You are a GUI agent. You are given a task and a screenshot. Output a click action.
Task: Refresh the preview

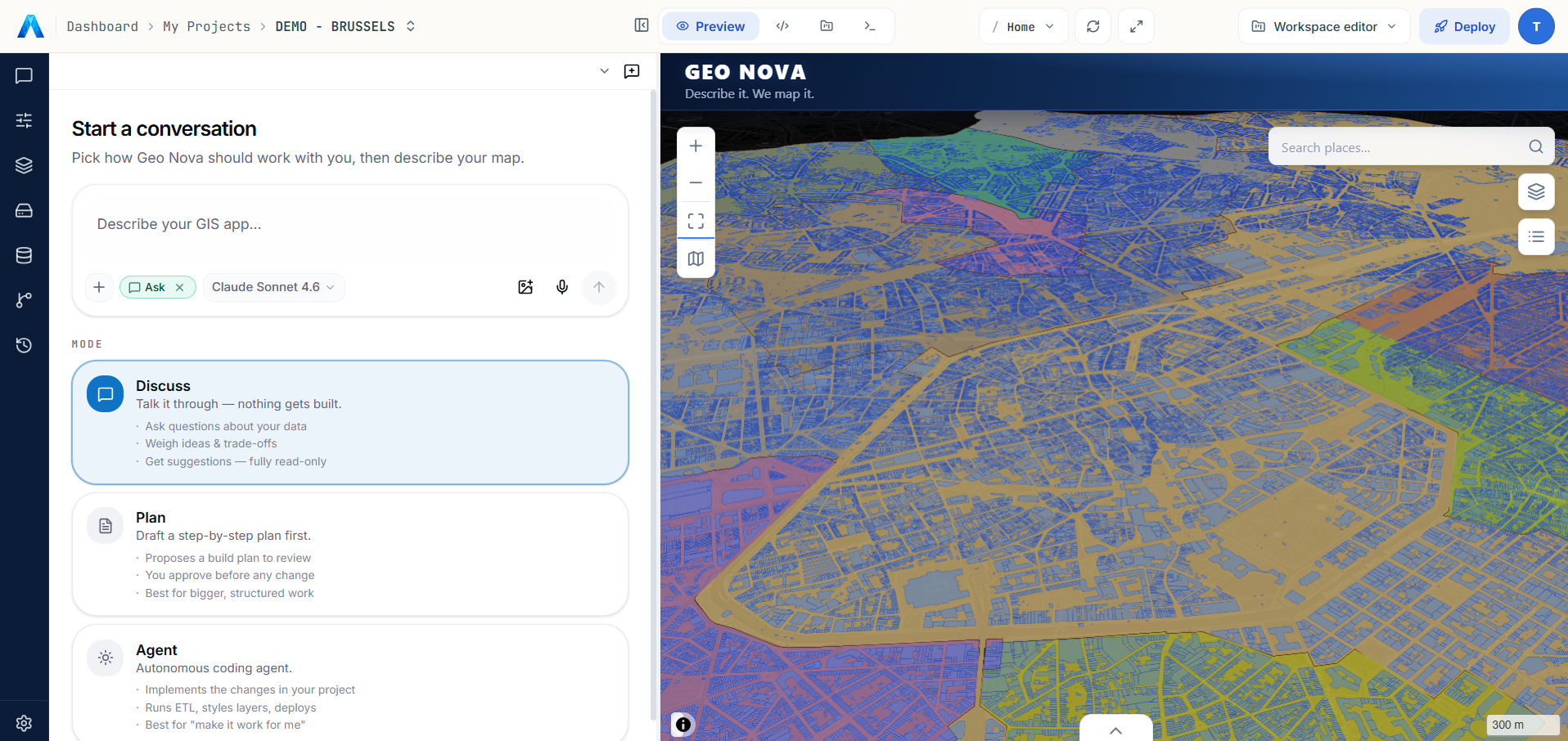(1093, 26)
